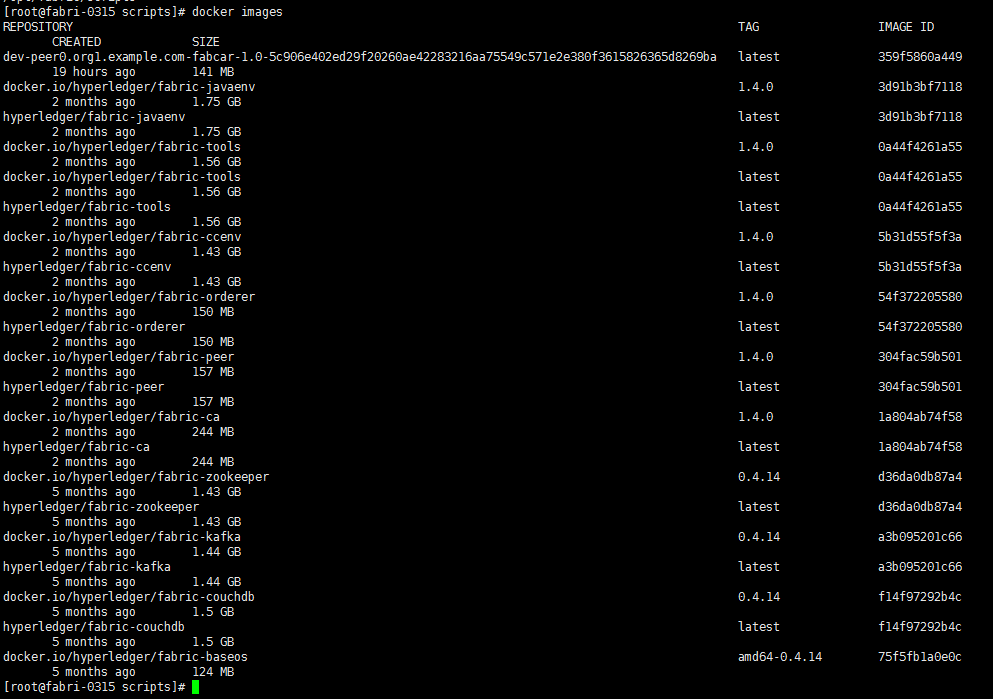Click the "docker images" command text
993x699 pixels.
[237, 12]
